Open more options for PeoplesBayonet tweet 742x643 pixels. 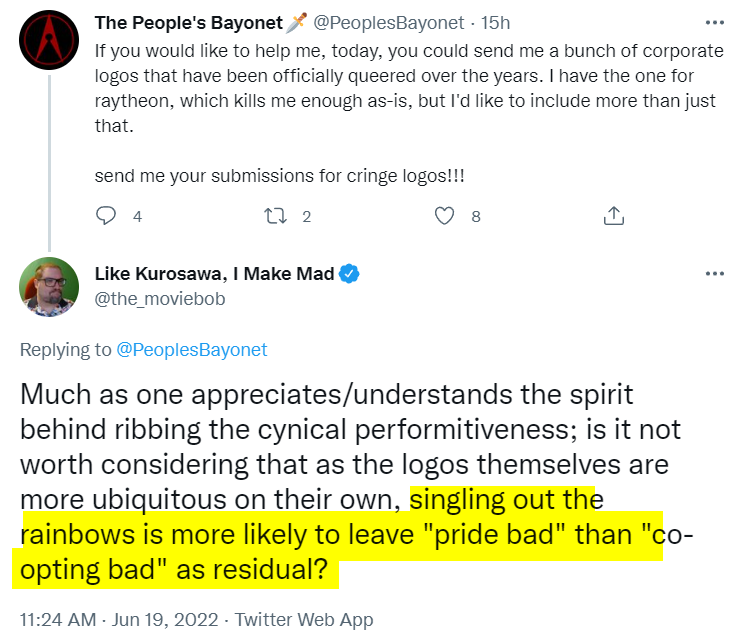(713, 21)
